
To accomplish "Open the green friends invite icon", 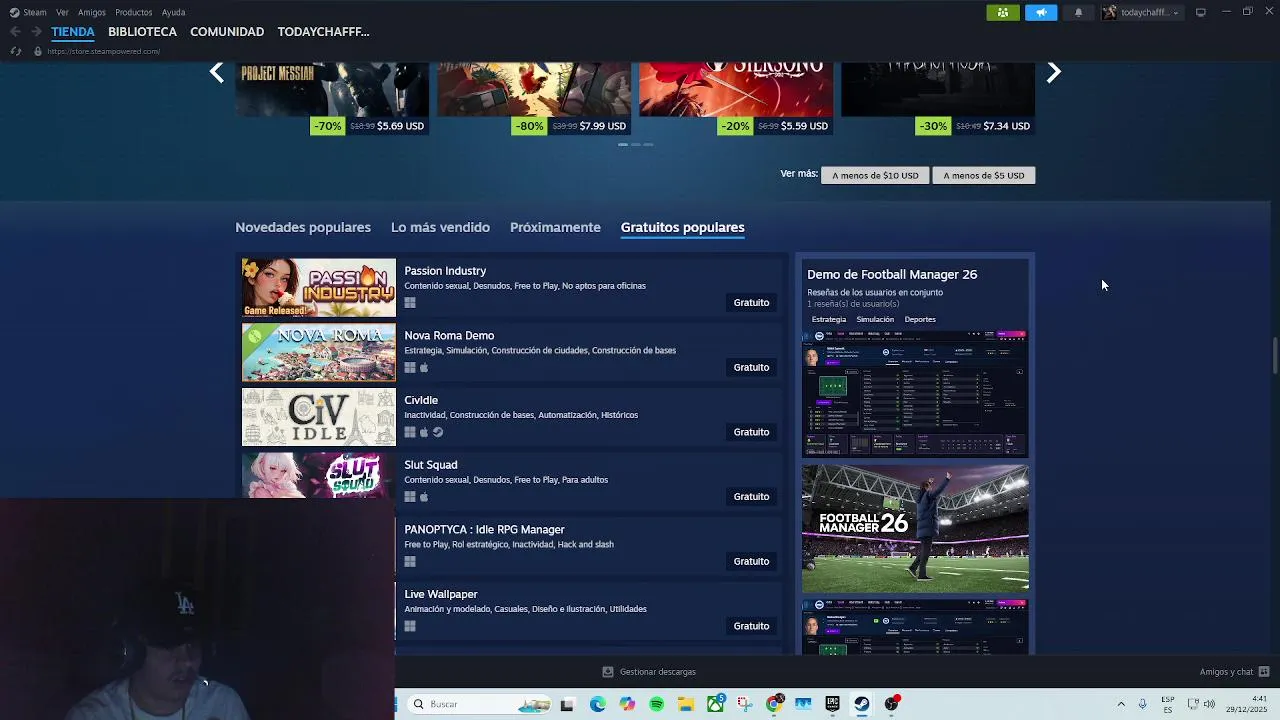I will point(1002,12).
